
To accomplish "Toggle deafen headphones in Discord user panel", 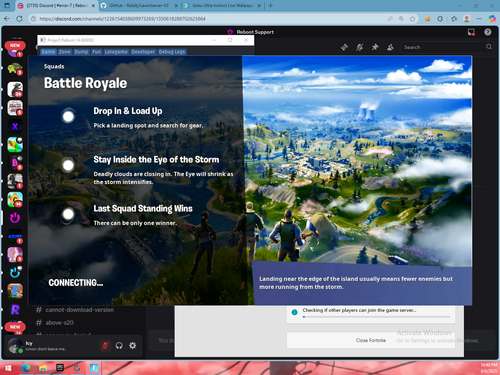I will coord(119,346).
